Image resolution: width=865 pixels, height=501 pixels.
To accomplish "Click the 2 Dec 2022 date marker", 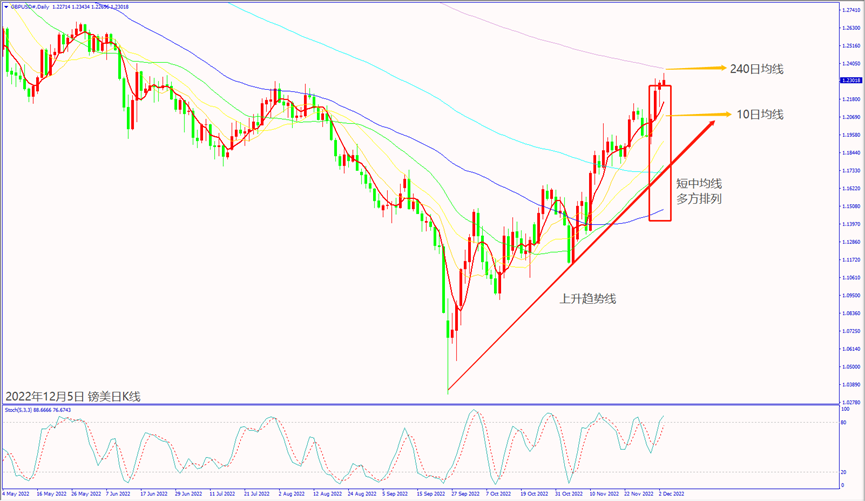I will tap(669, 494).
